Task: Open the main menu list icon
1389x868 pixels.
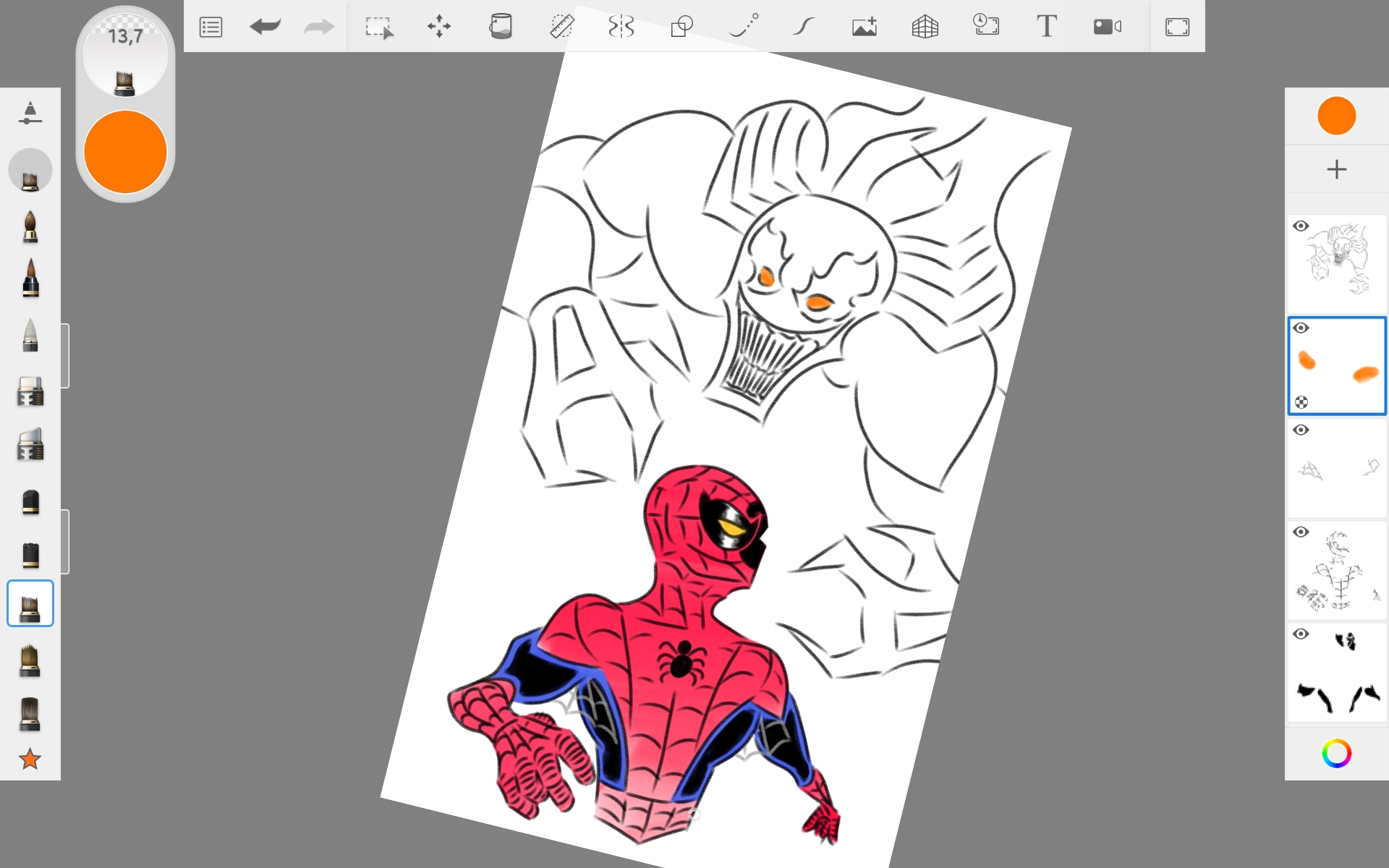Action: click(x=211, y=27)
